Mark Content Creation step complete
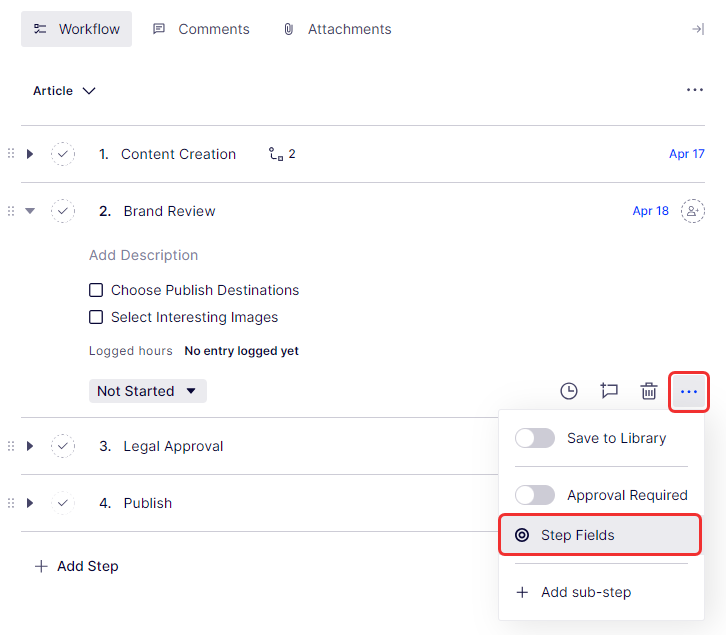The width and height of the screenshot is (726, 635). (63, 154)
